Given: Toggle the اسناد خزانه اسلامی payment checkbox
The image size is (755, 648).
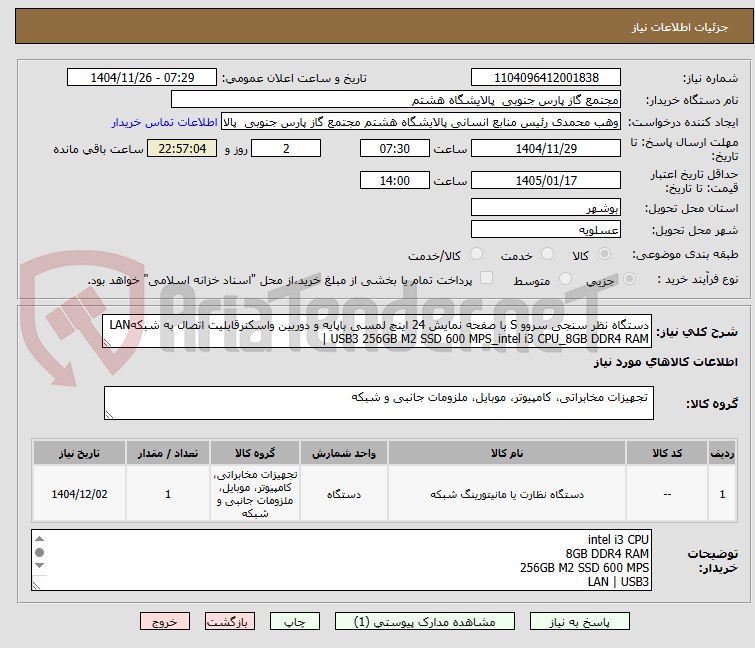Looking at the screenshot, I should [x=487, y=278].
